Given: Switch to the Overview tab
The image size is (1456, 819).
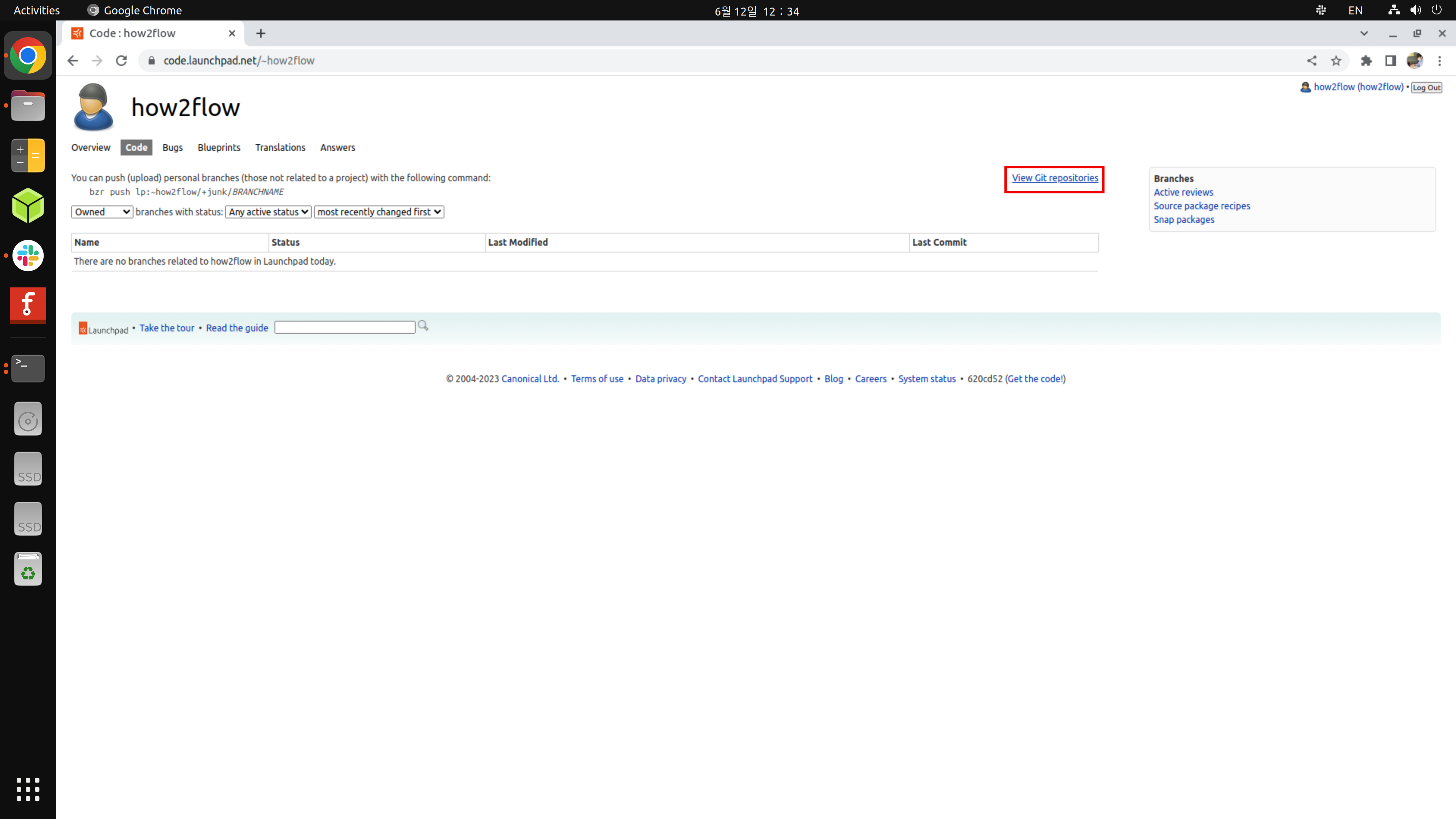Looking at the screenshot, I should pyautogui.click(x=91, y=147).
